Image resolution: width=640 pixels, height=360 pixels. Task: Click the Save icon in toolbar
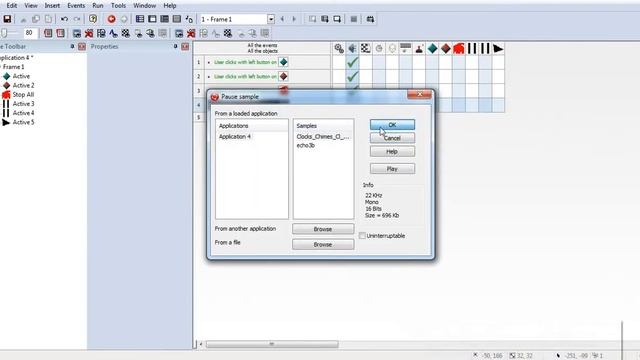click(7, 19)
